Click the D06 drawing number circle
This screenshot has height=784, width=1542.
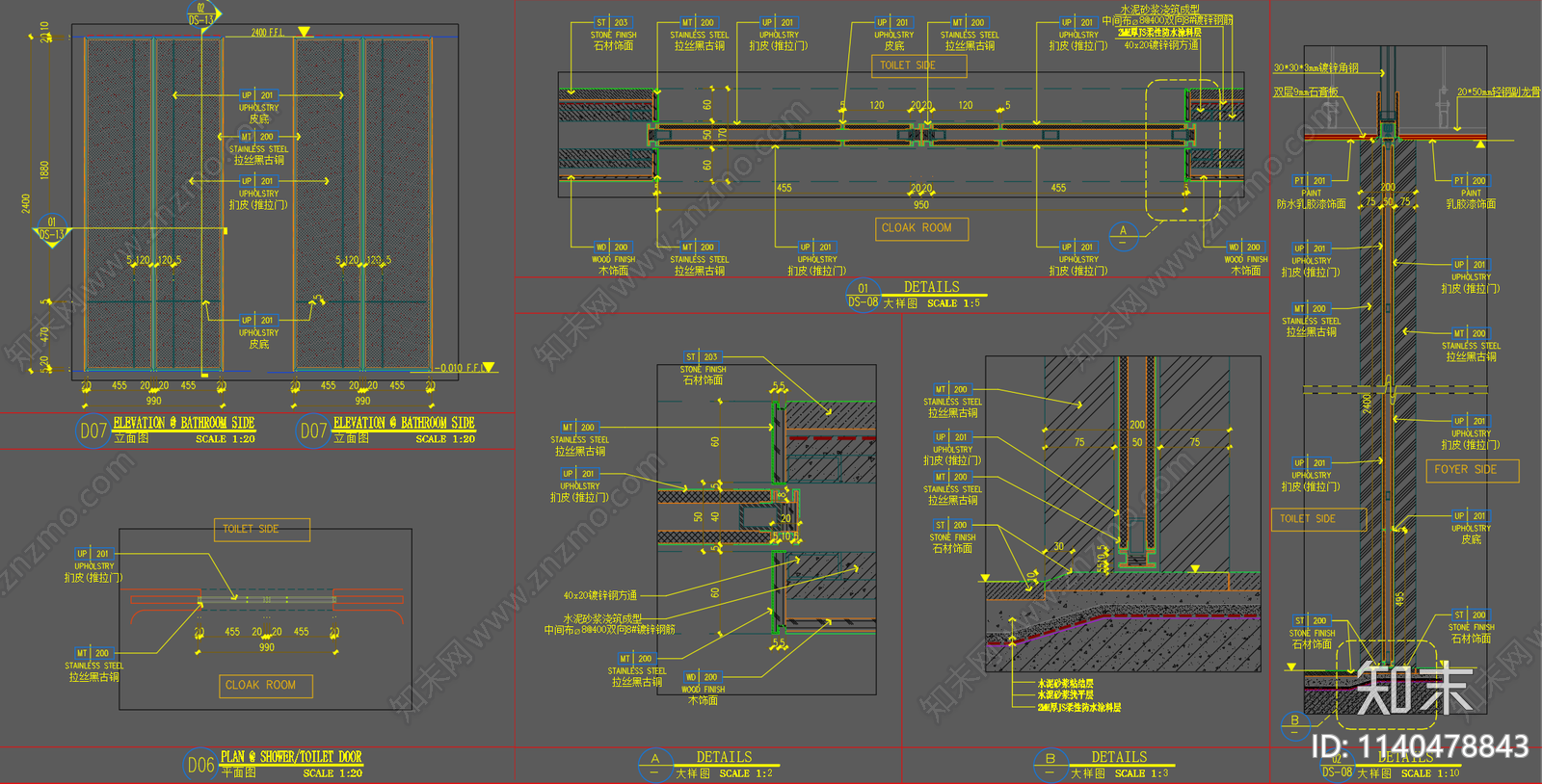tap(200, 765)
